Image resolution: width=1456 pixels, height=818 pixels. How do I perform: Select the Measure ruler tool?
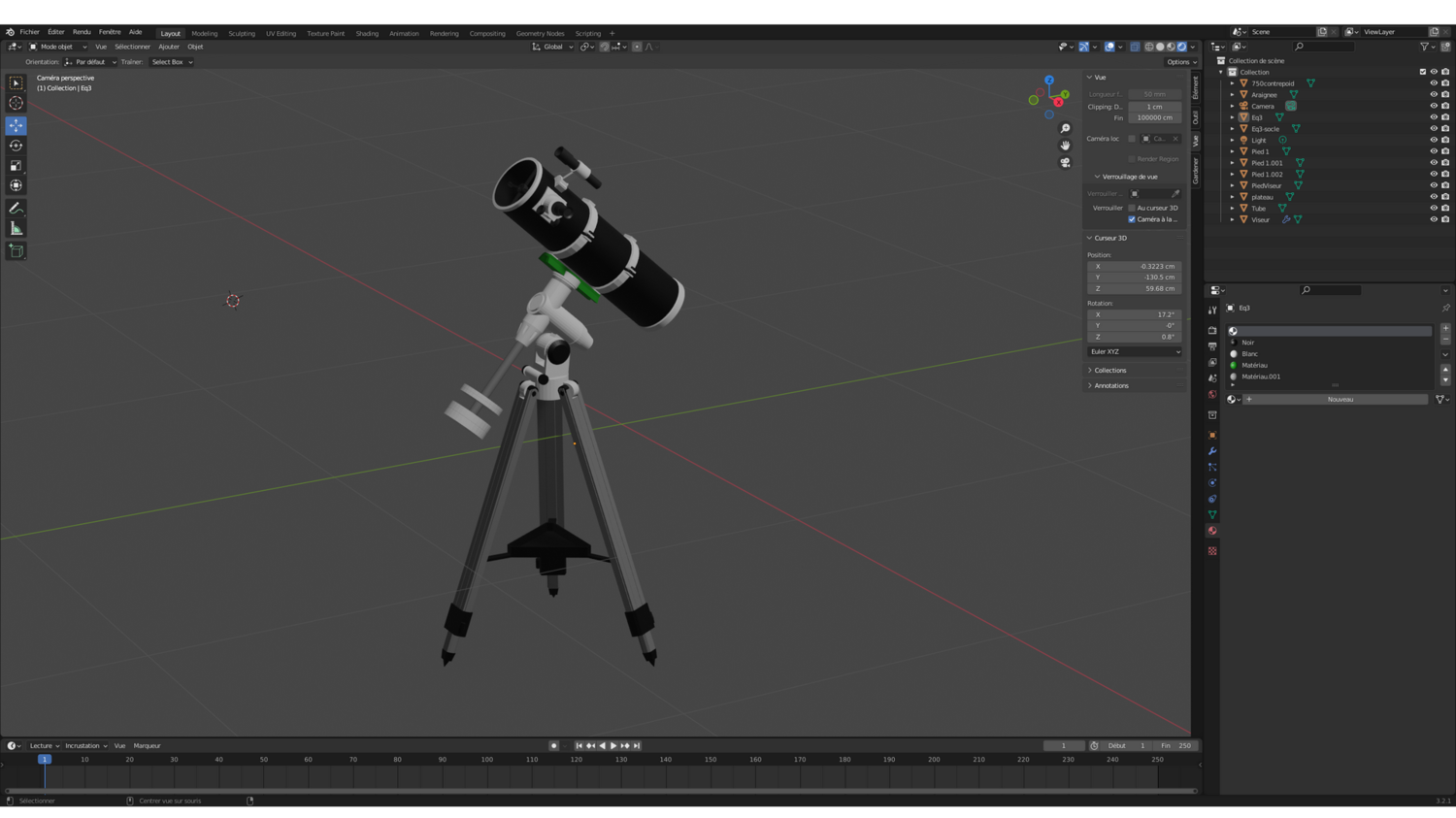pos(16,229)
